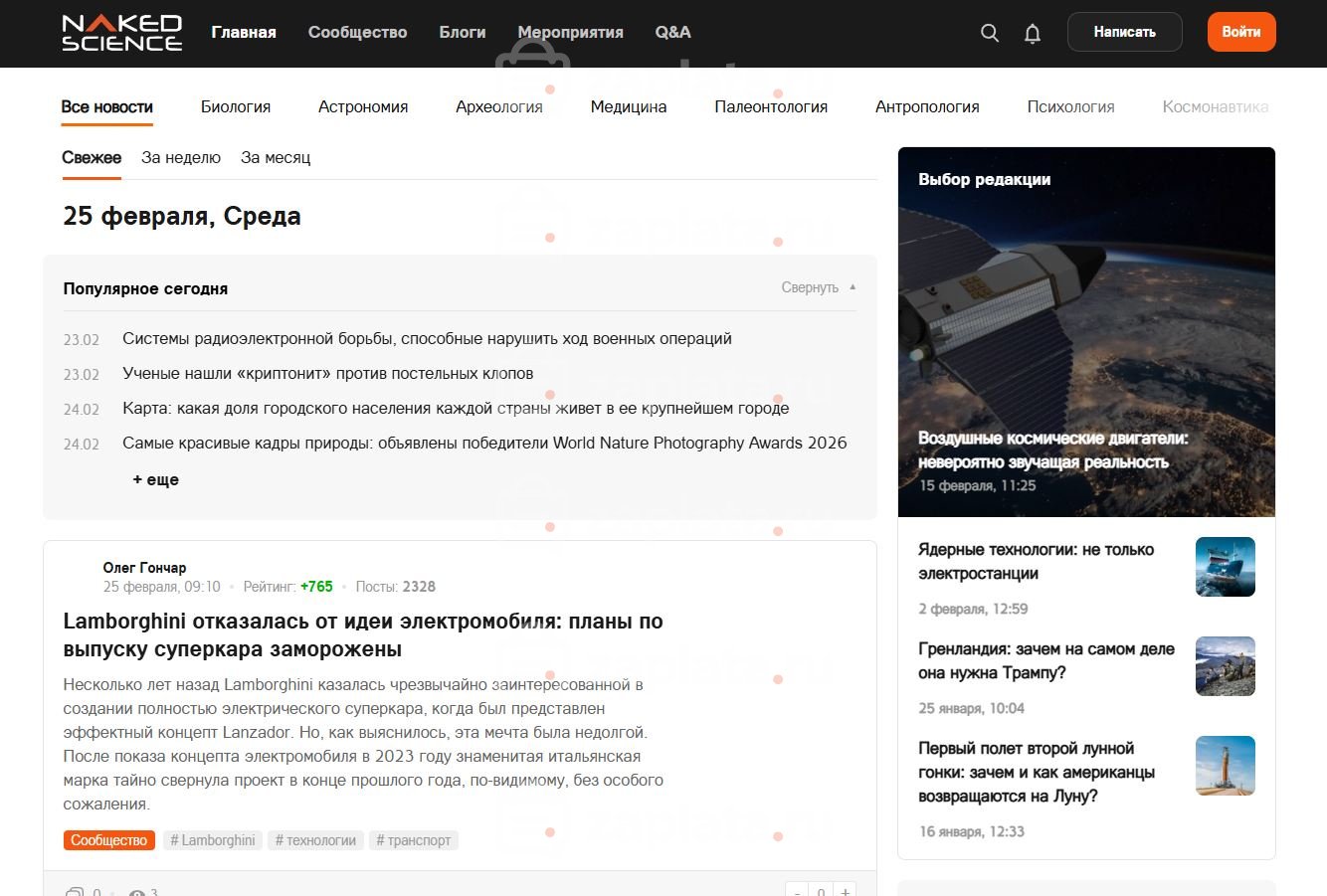Image resolution: width=1327 pixels, height=896 pixels.
Task: Click the # Lamborghini tag
Action: pos(213,840)
